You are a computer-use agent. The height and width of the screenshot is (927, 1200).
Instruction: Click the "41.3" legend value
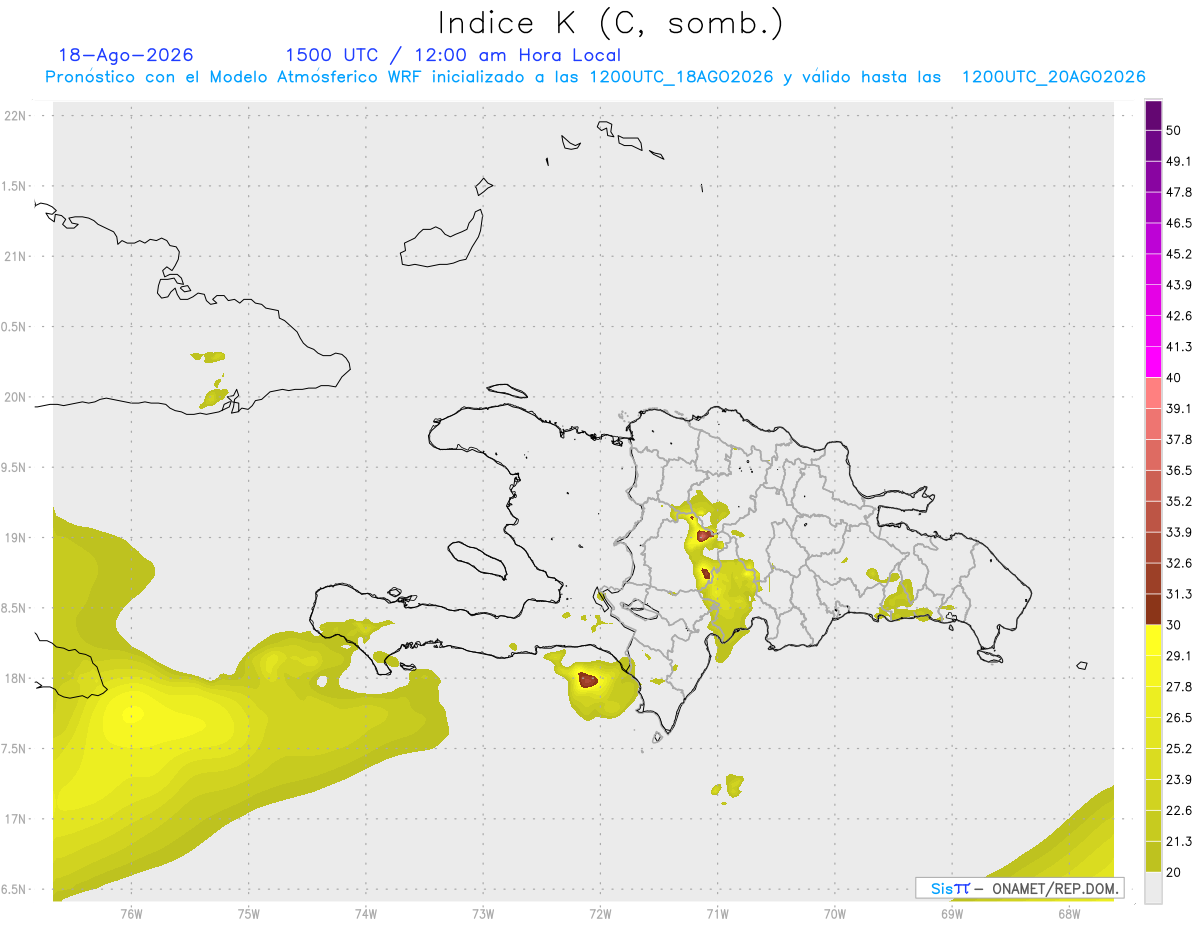1178,347
